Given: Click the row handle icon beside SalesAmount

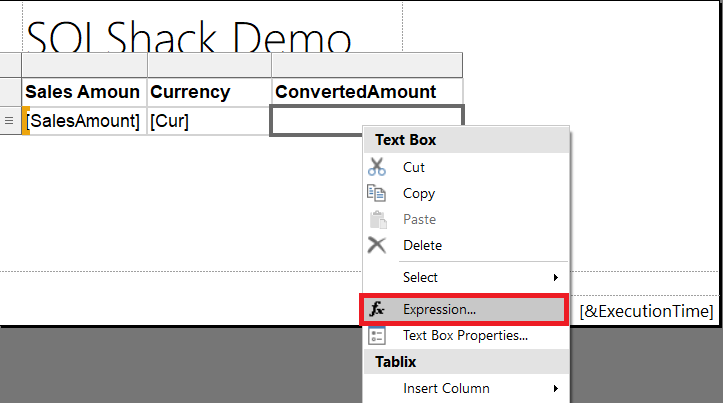Looking at the screenshot, I should [x=9, y=121].
